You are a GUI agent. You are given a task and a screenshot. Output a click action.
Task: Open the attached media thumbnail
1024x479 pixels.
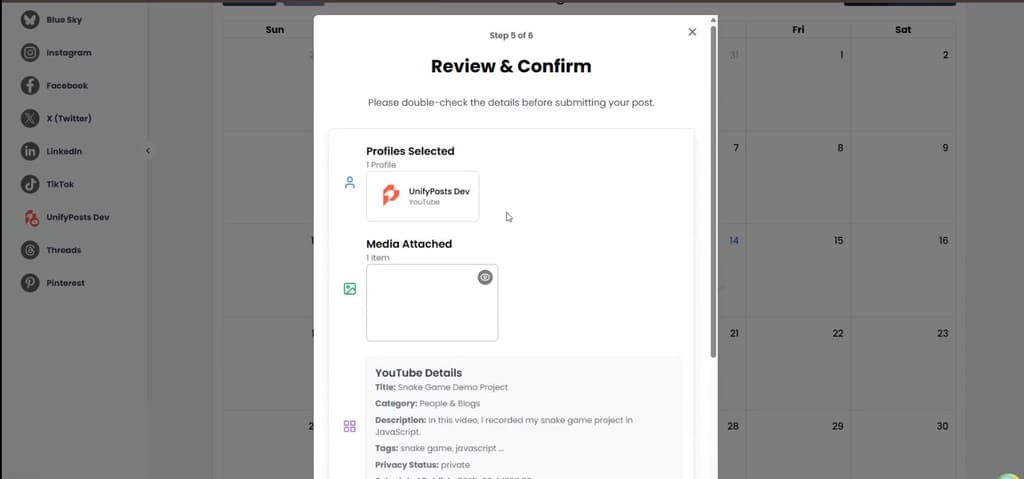(x=432, y=303)
